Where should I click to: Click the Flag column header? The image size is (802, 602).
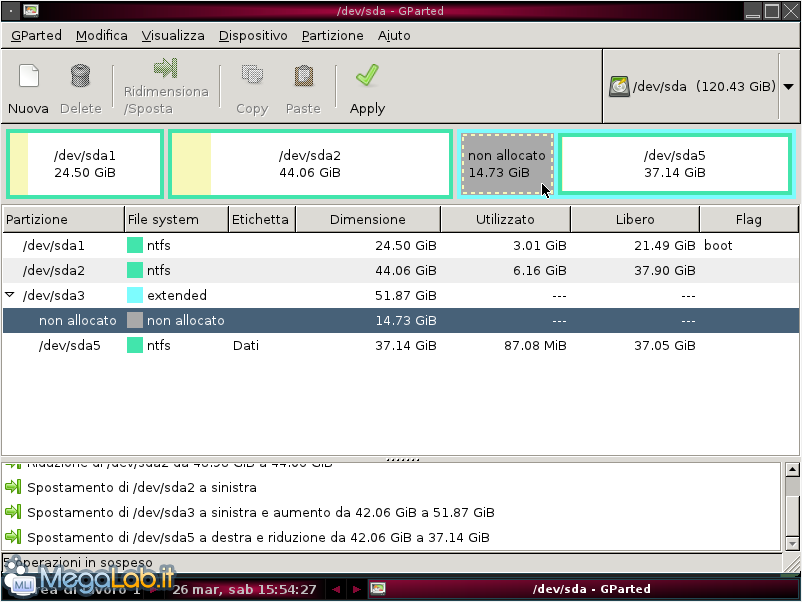(749, 219)
